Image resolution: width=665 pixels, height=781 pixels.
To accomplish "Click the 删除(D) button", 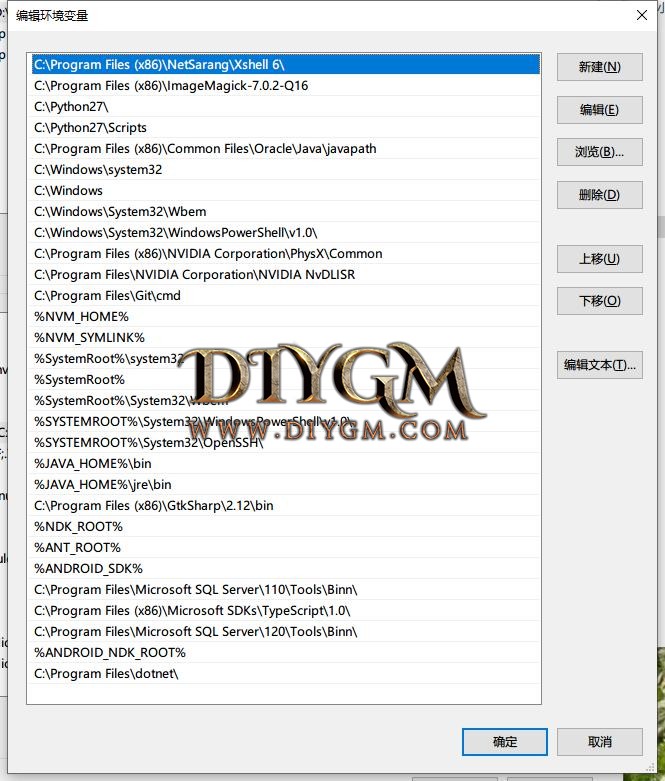I will click(x=600, y=195).
